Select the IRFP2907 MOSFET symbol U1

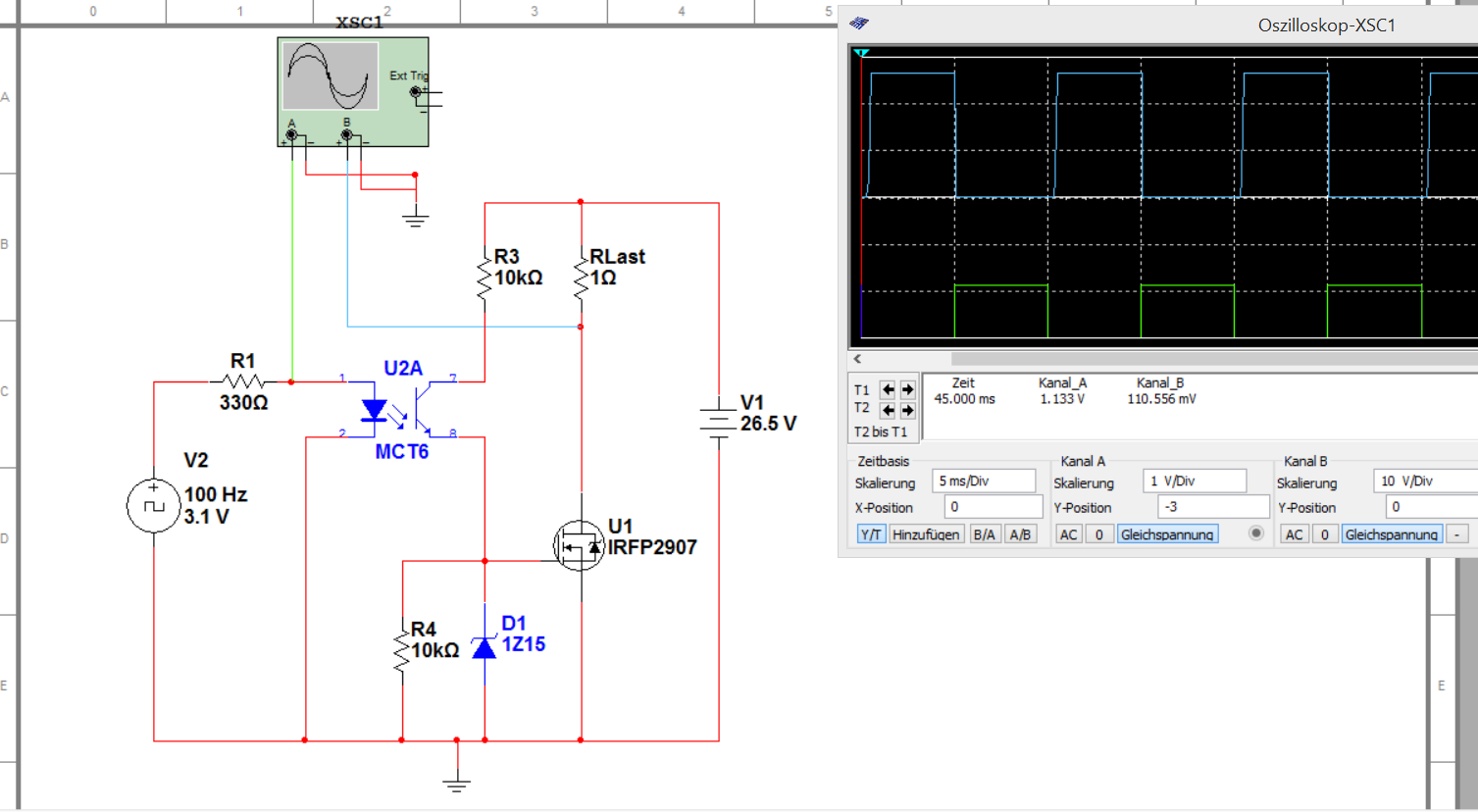pos(579,546)
